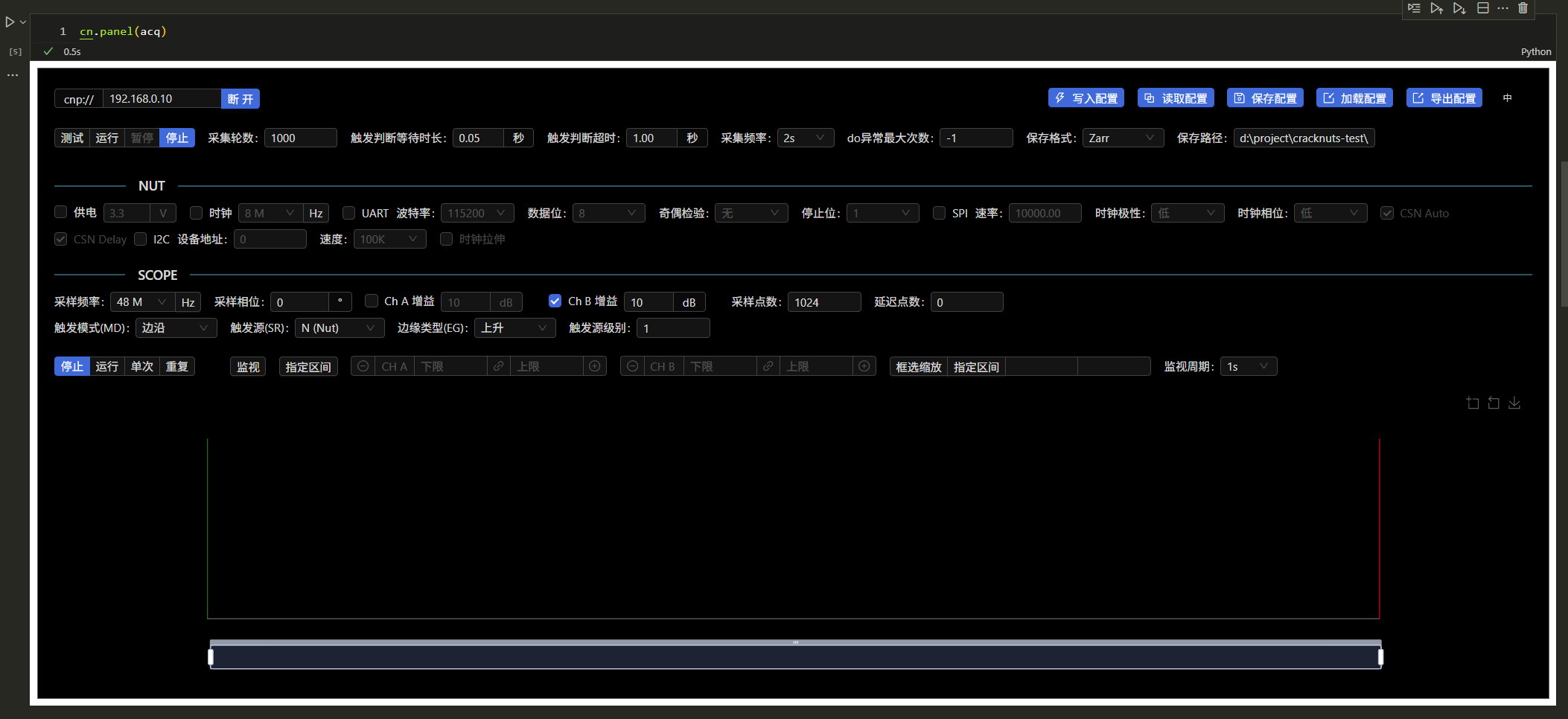Run the current code cell
The width and height of the screenshot is (1568, 719).
coord(11,22)
